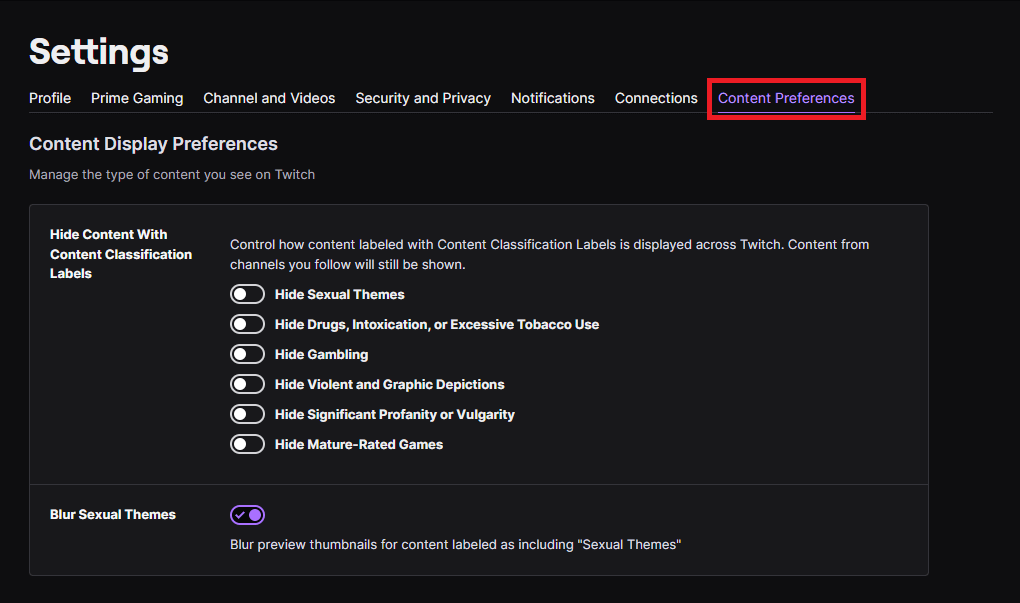Screen dimensions: 1020x603
Task: Open the Security and Privacy tab
Action: (x=423, y=98)
